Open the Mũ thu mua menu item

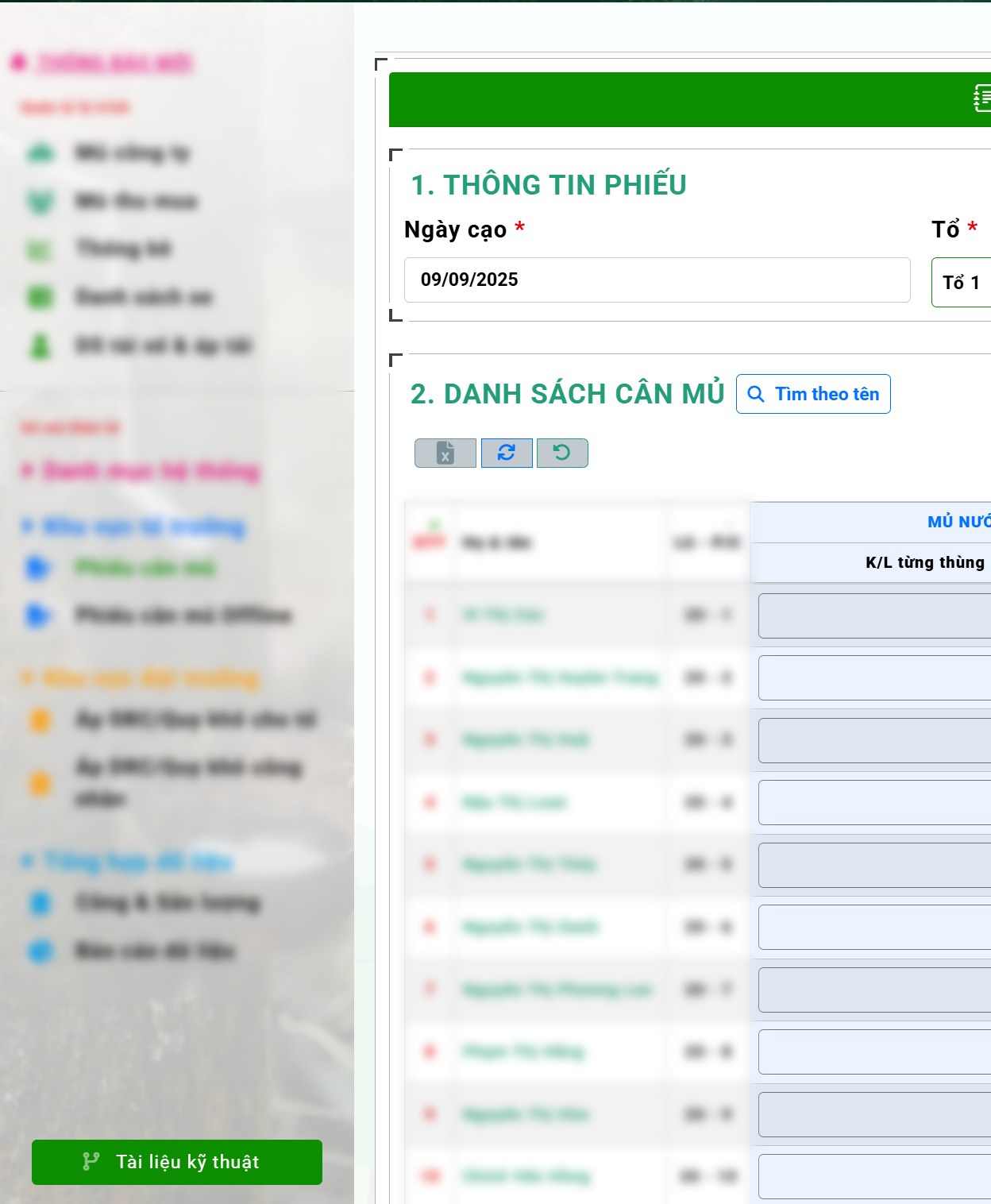click(x=136, y=202)
